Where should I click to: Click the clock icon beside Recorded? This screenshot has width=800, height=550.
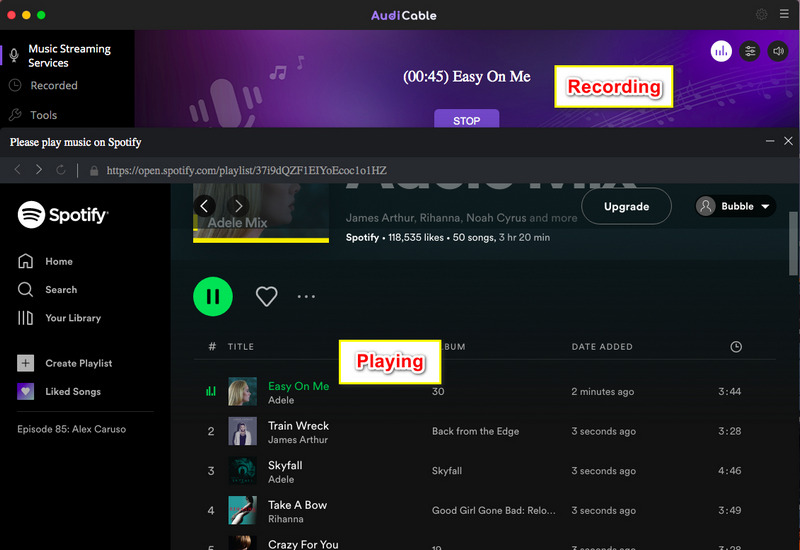pyautogui.click(x=15, y=85)
